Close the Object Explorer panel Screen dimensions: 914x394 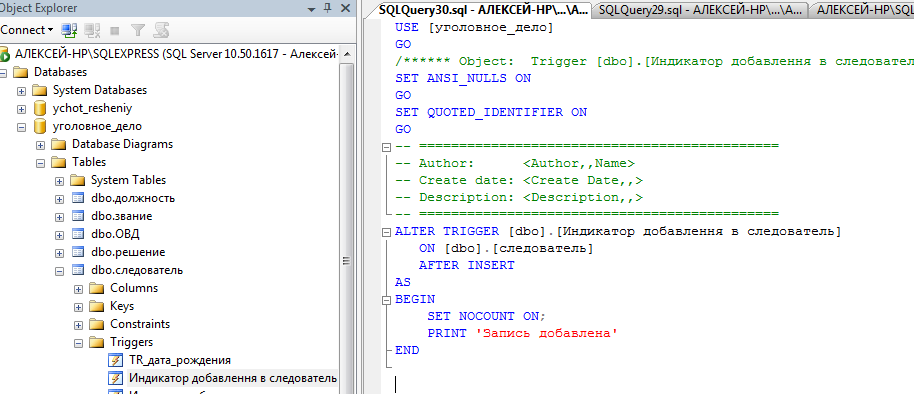[x=345, y=8]
